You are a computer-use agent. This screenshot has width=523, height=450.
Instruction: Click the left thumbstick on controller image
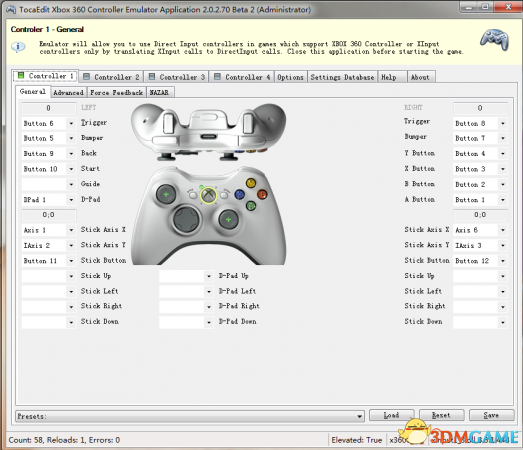point(166,194)
